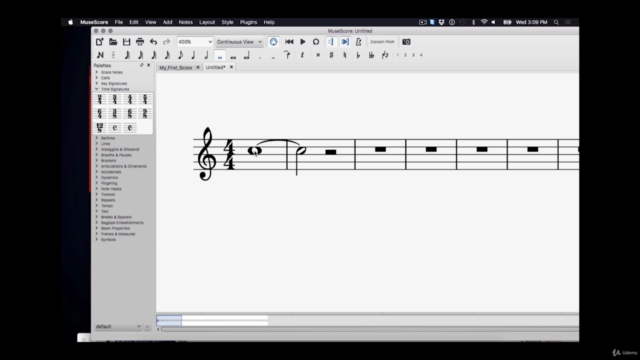
Task: Open the Apple menu
Action: coord(71,22)
